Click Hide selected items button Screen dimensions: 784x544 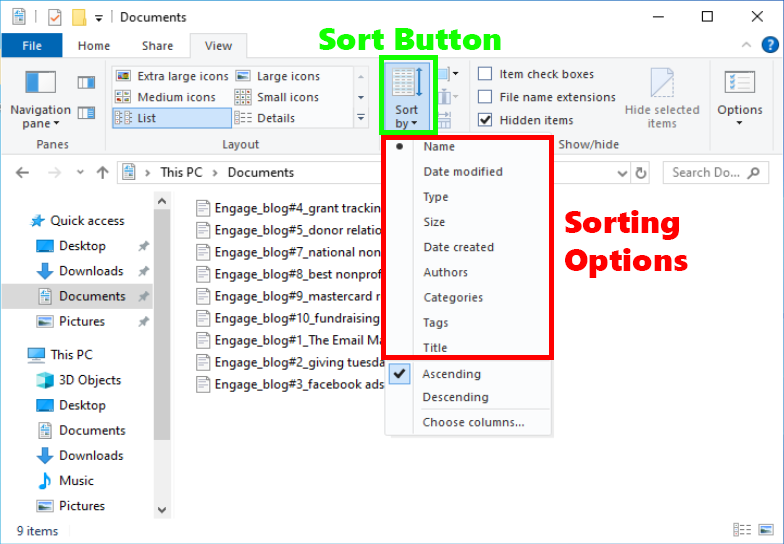(x=662, y=98)
